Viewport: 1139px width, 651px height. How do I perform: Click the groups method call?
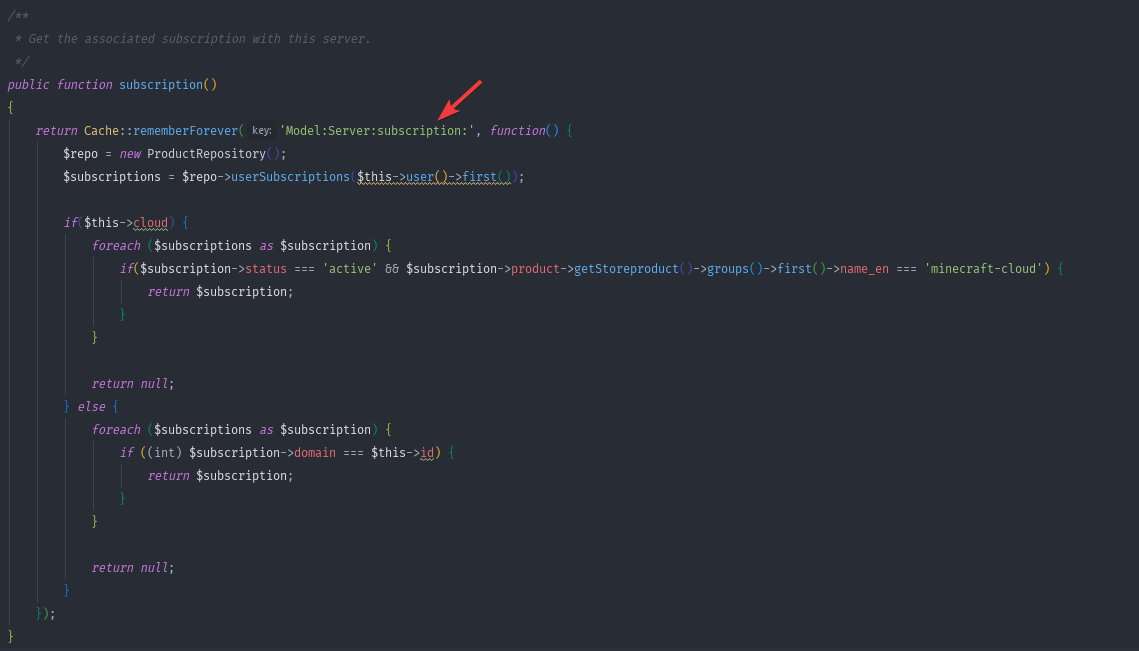[x=727, y=269]
